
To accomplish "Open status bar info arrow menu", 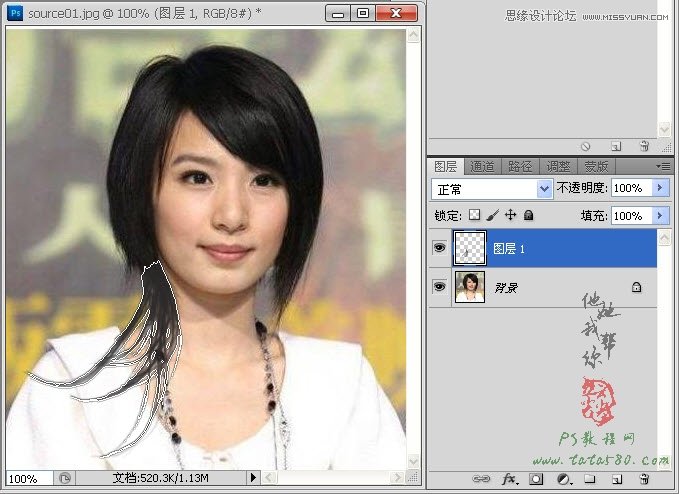I will [x=253, y=478].
